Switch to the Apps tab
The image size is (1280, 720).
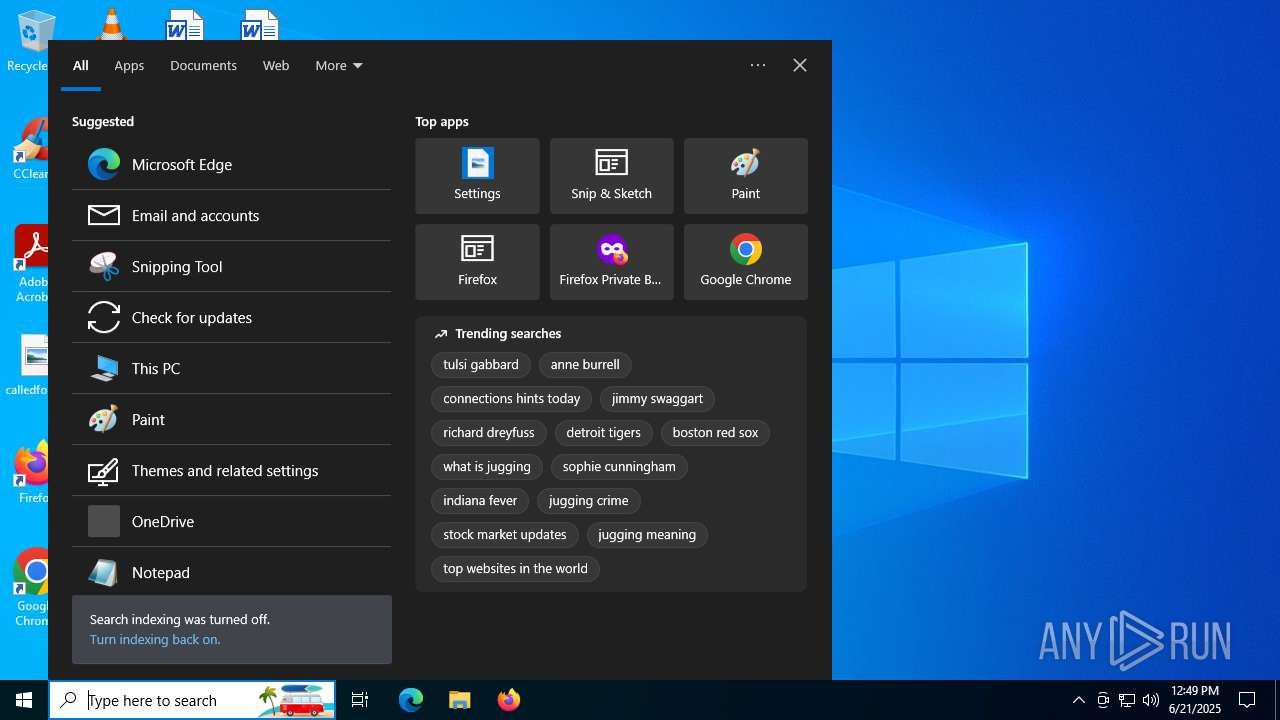tap(129, 66)
